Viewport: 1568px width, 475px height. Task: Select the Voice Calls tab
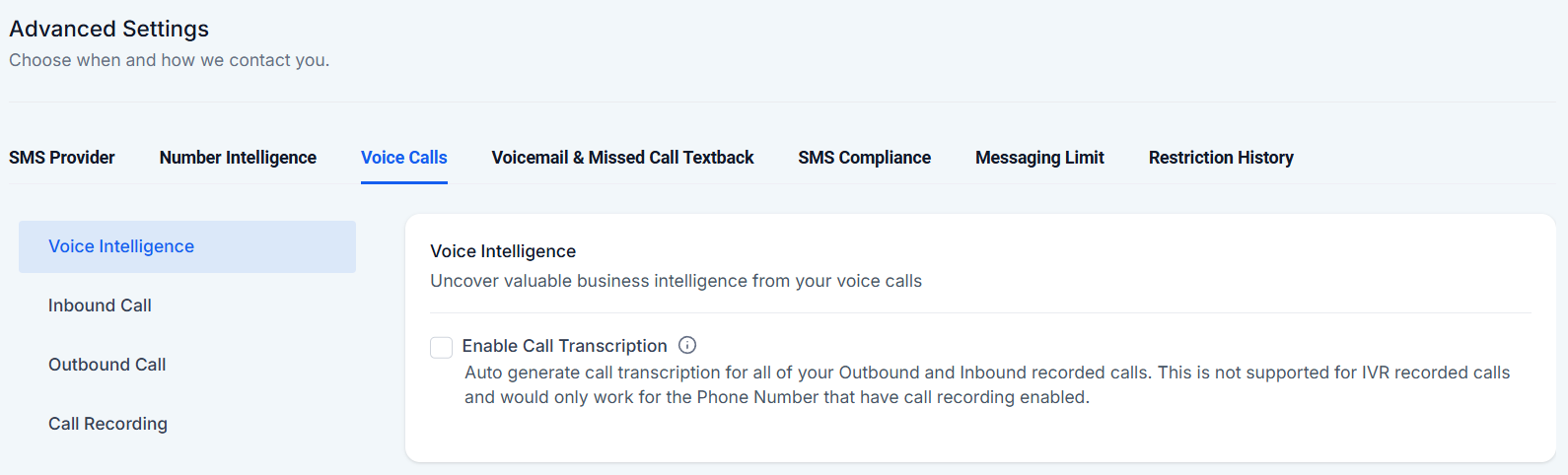click(x=403, y=158)
